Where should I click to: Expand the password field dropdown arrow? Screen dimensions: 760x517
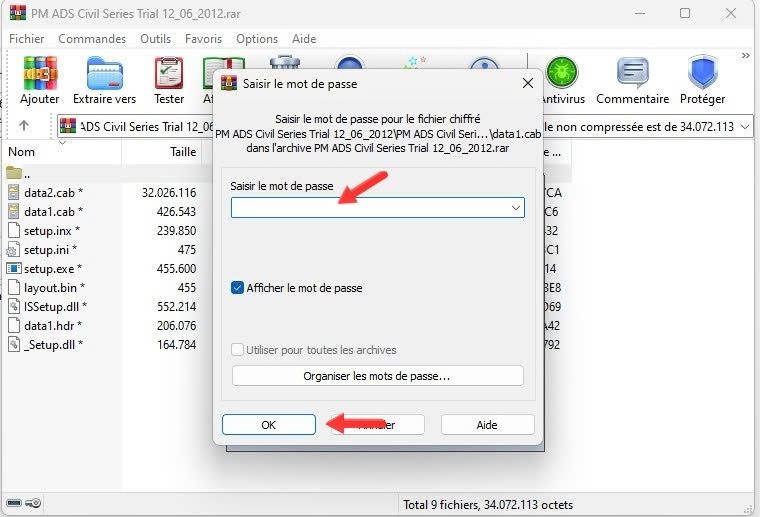click(515, 208)
